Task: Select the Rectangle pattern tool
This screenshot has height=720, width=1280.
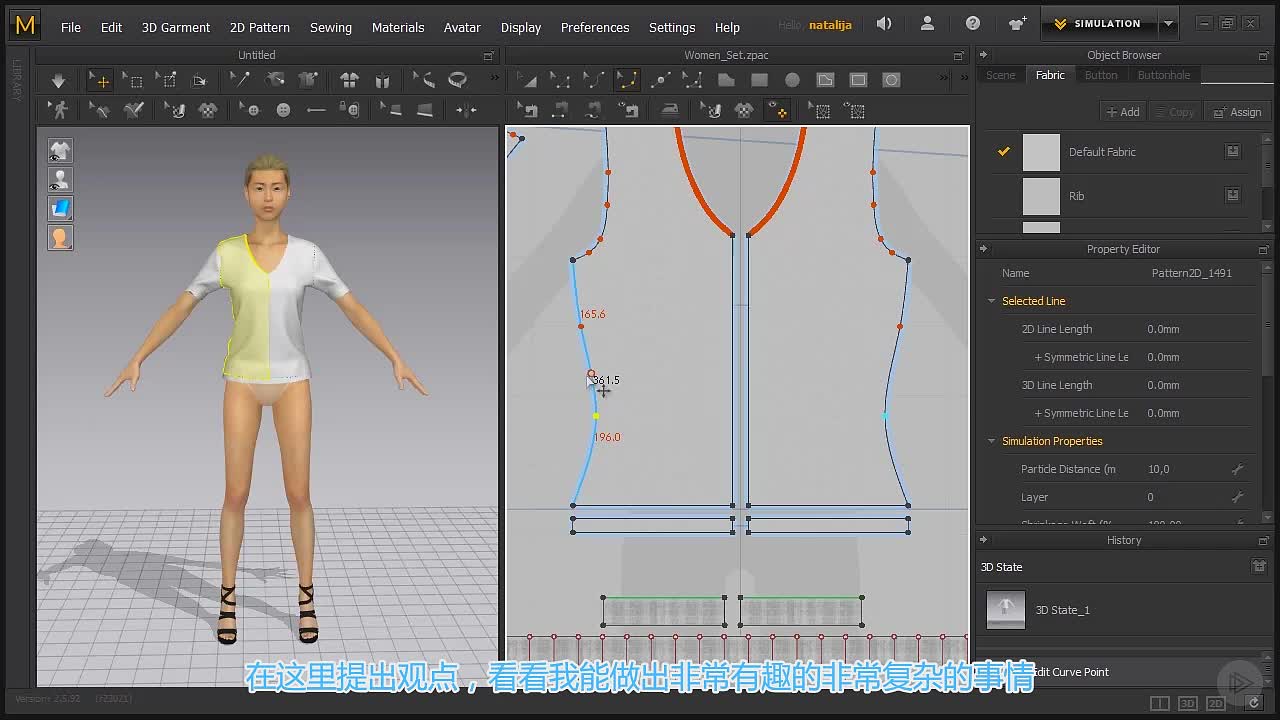Action: [x=760, y=80]
